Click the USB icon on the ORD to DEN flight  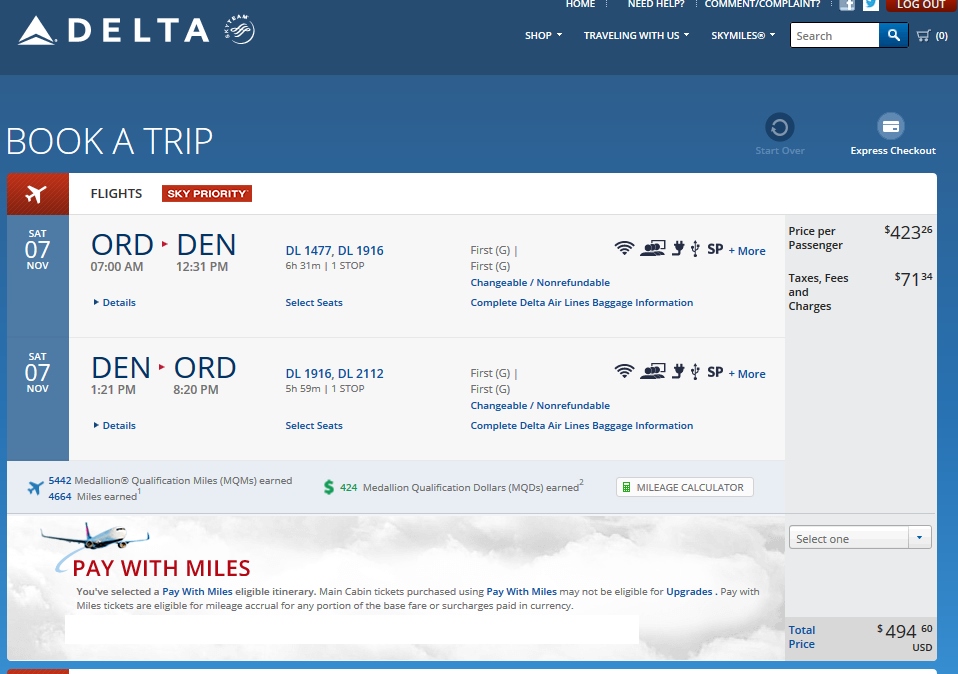tap(694, 249)
